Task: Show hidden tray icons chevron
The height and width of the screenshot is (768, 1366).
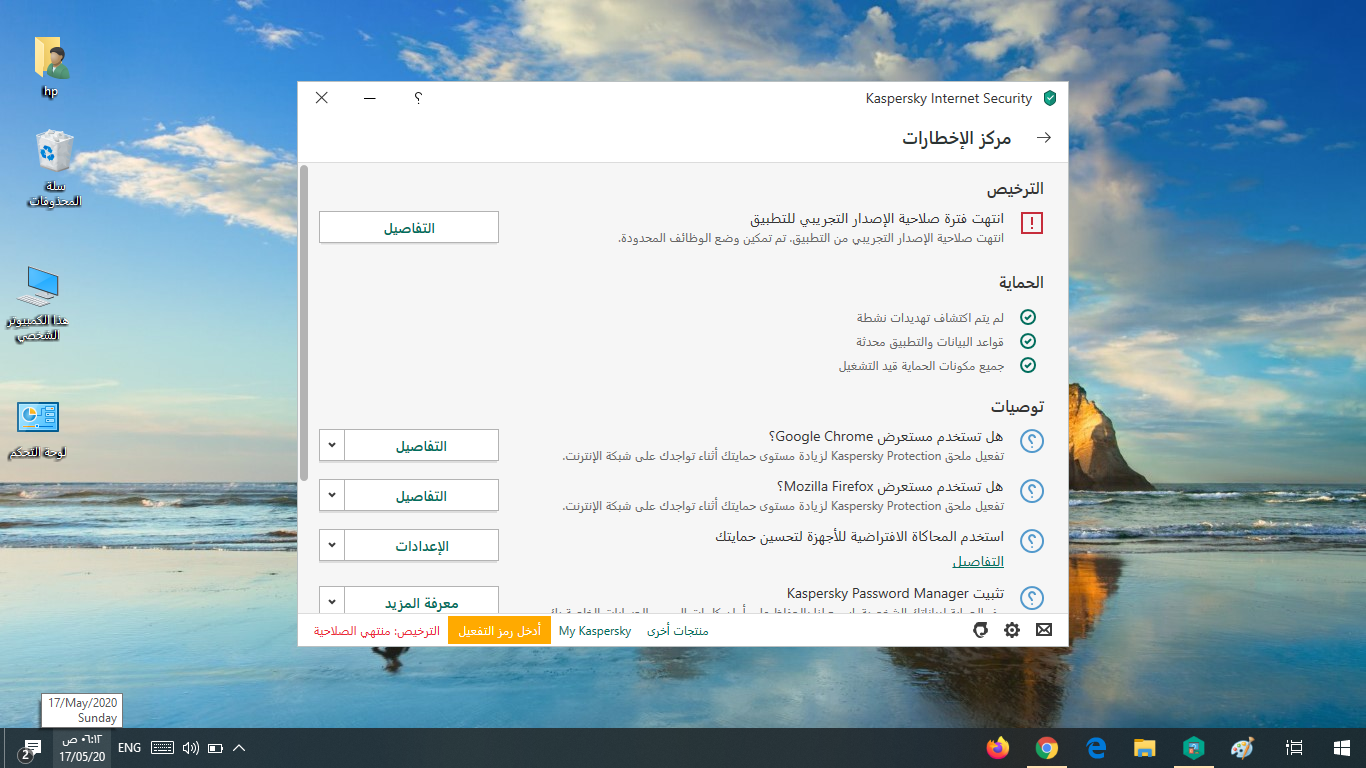Action: (239, 747)
